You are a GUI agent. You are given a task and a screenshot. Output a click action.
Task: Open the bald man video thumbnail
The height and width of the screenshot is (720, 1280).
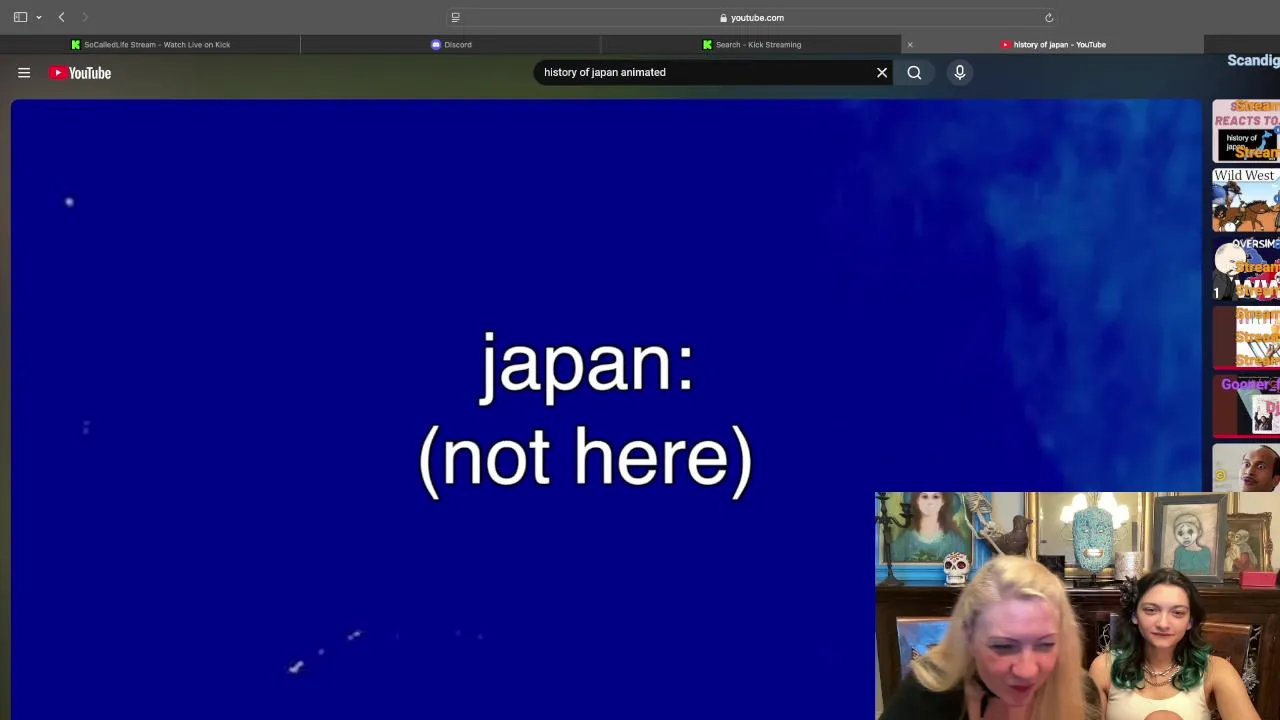tap(1246, 468)
